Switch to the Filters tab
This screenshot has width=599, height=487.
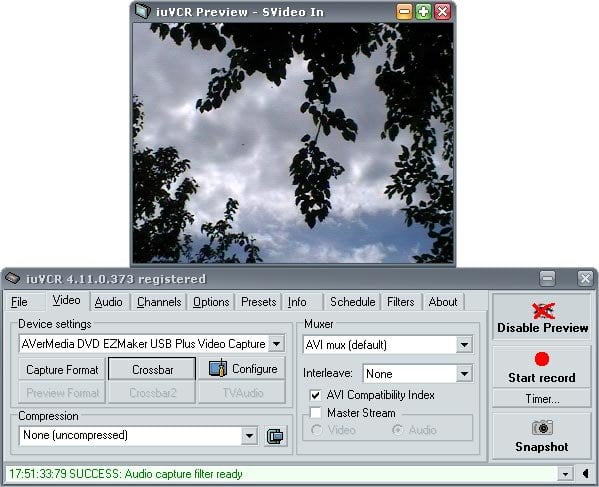click(x=400, y=302)
